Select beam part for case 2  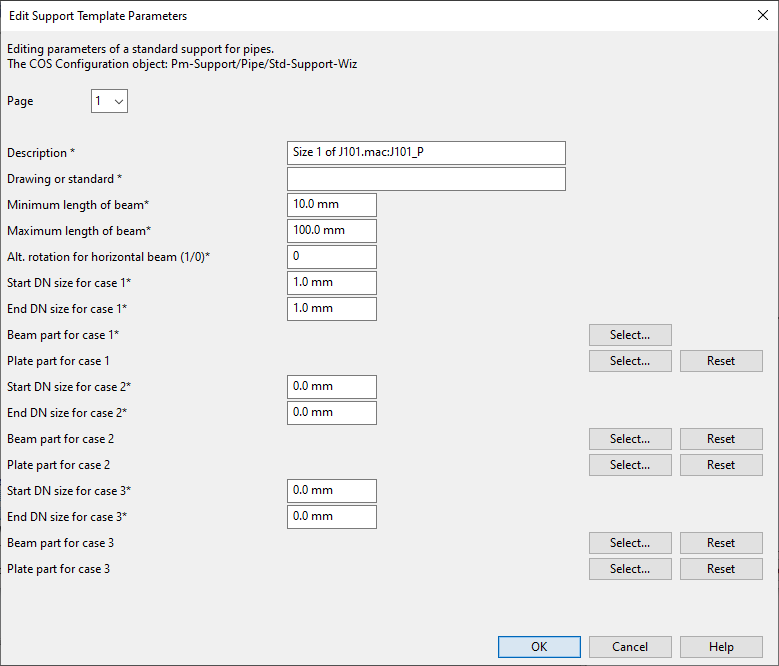coord(630,439)
